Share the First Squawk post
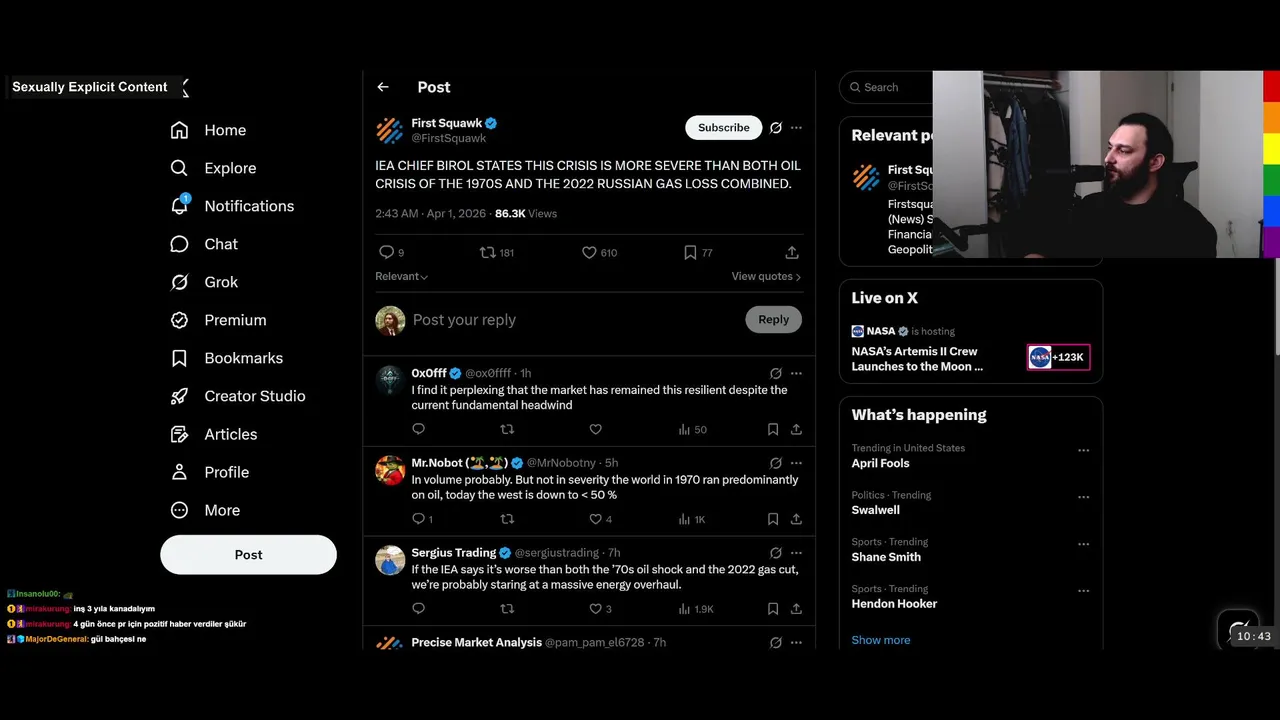This screenshot has width=1280, height=720. point(792,253)
